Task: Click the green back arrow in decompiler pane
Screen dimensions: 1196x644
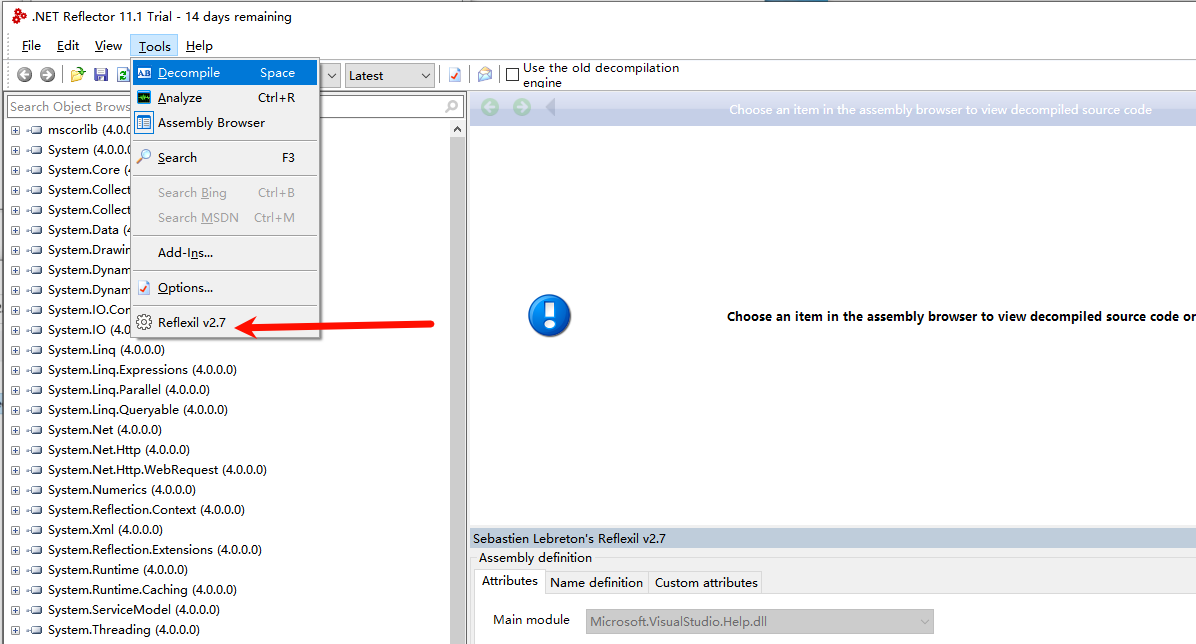Action: click(490, 108)
